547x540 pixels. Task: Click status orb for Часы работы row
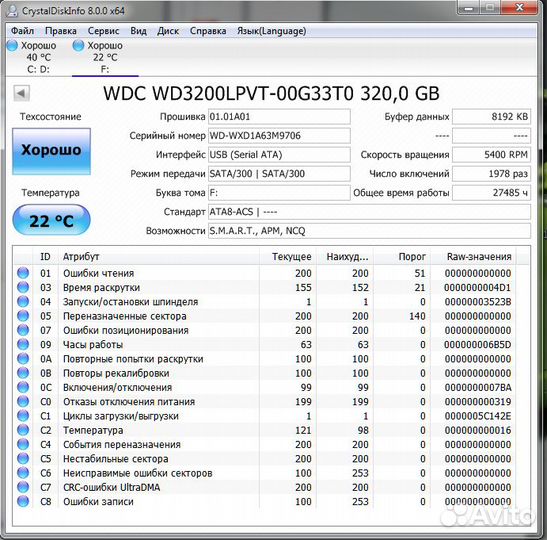(23, 344)
